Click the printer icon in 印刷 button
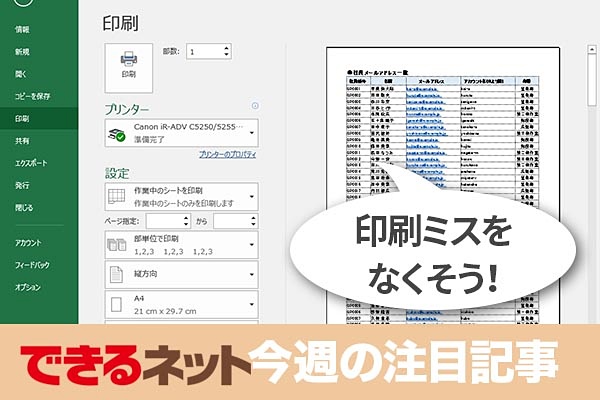 tap(129, 59)
